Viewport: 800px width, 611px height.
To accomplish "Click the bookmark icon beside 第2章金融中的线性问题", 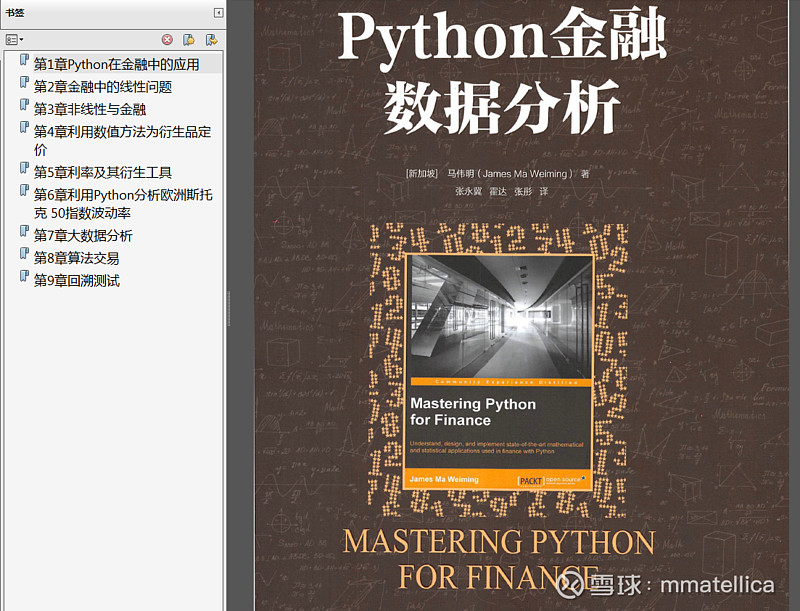I will pyautogui.click(x=24, y=86).
